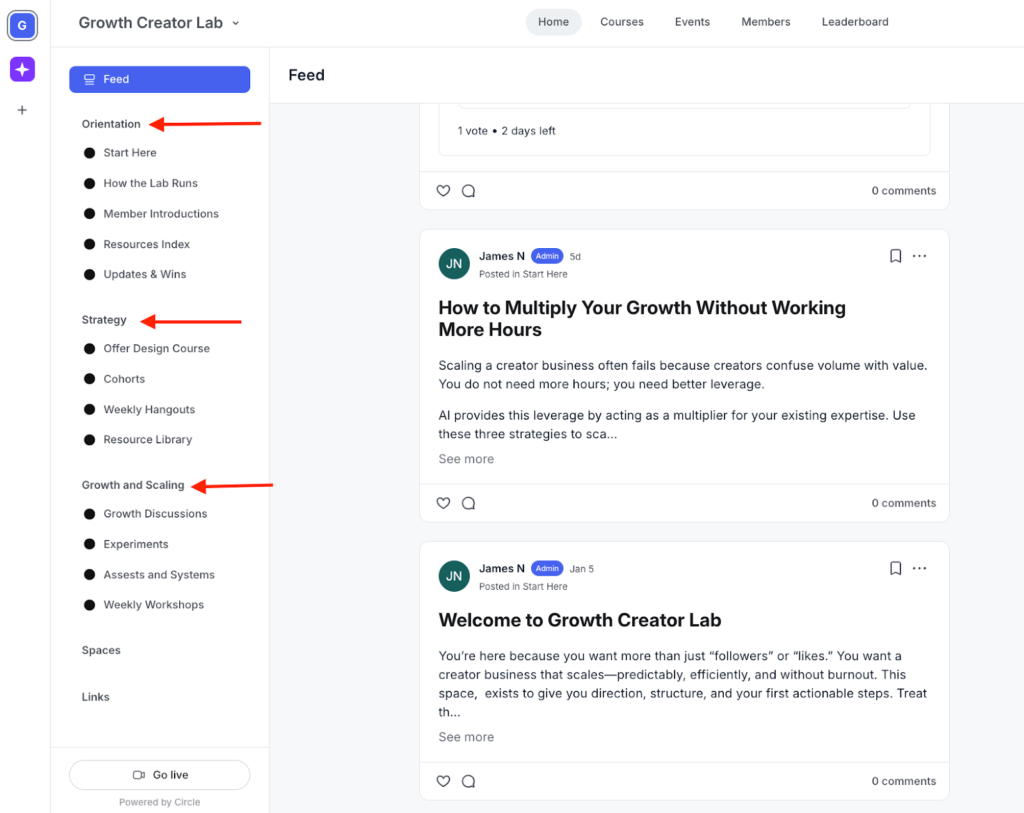Like the Welcome to Growth Creator Lab post
Screen dimensions: 1024x813
pos(443,781)
